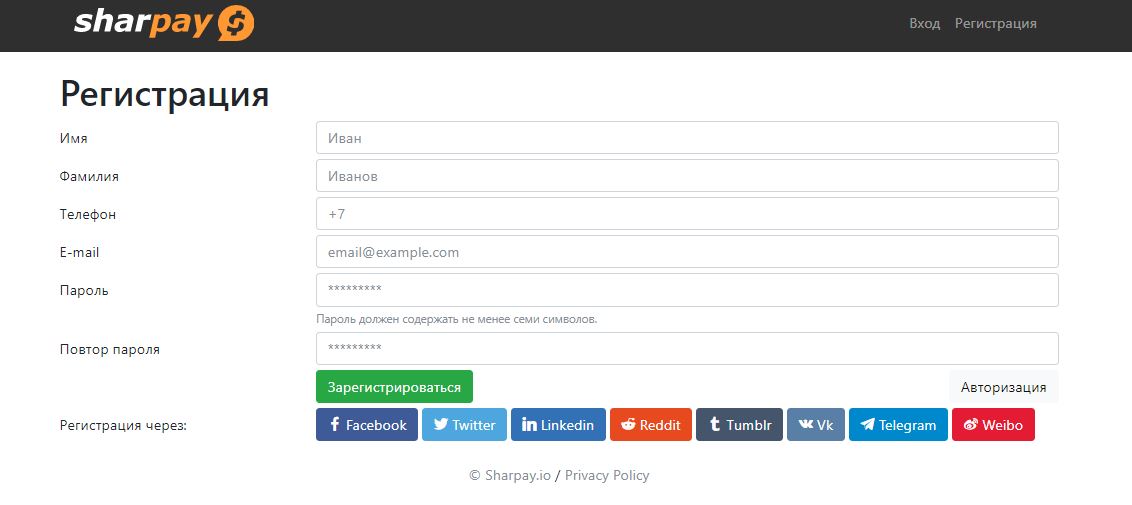Choose Reddit registration option

coord(650,425)
